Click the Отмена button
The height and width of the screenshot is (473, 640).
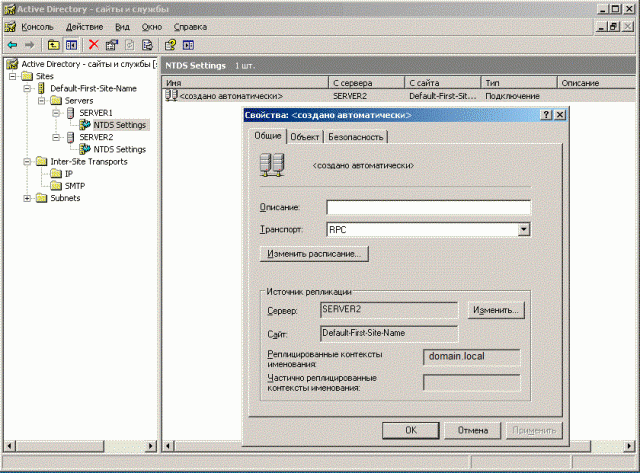click(x=473, y=430)
